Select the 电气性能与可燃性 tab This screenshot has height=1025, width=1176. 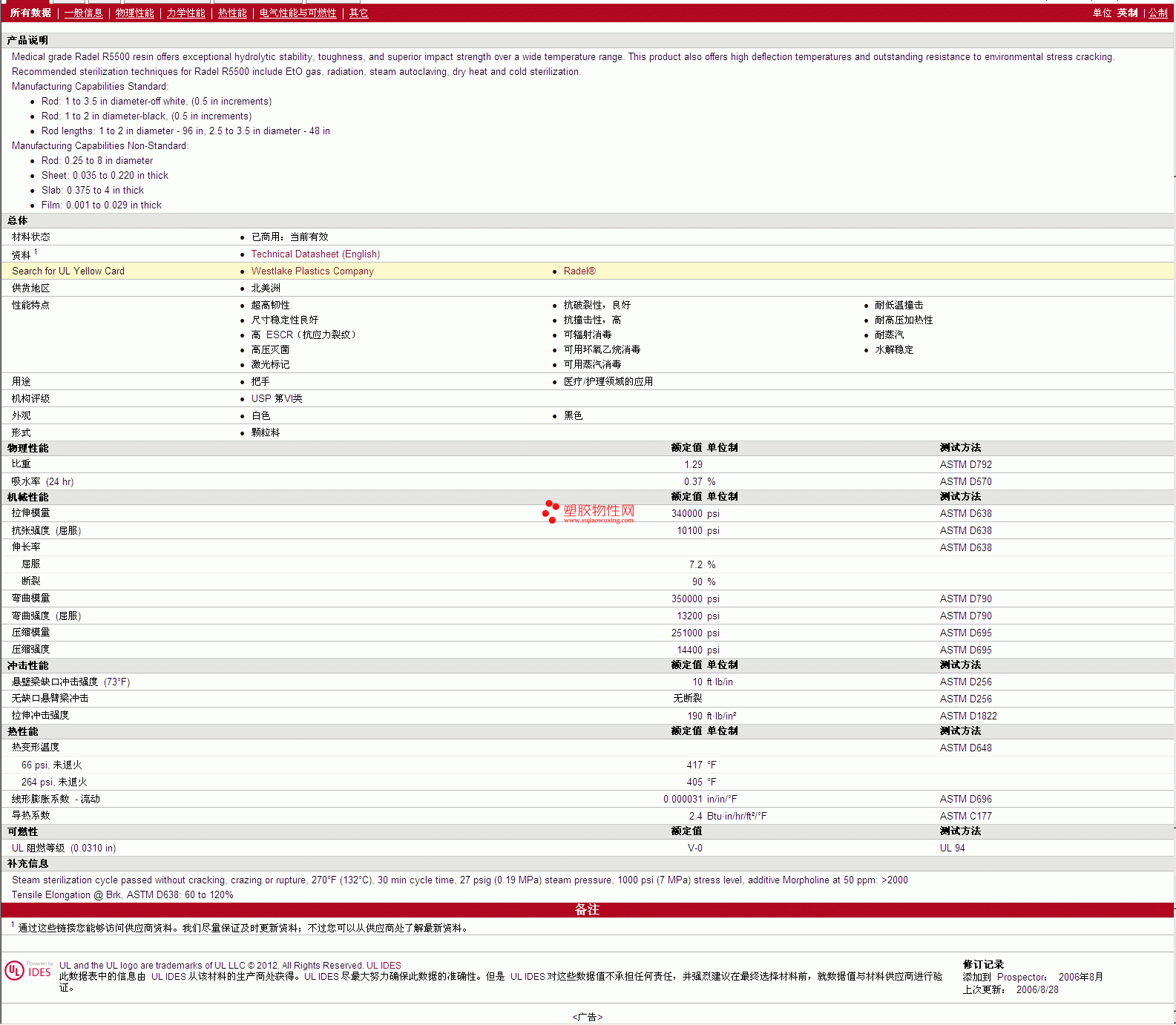point(298,13)
